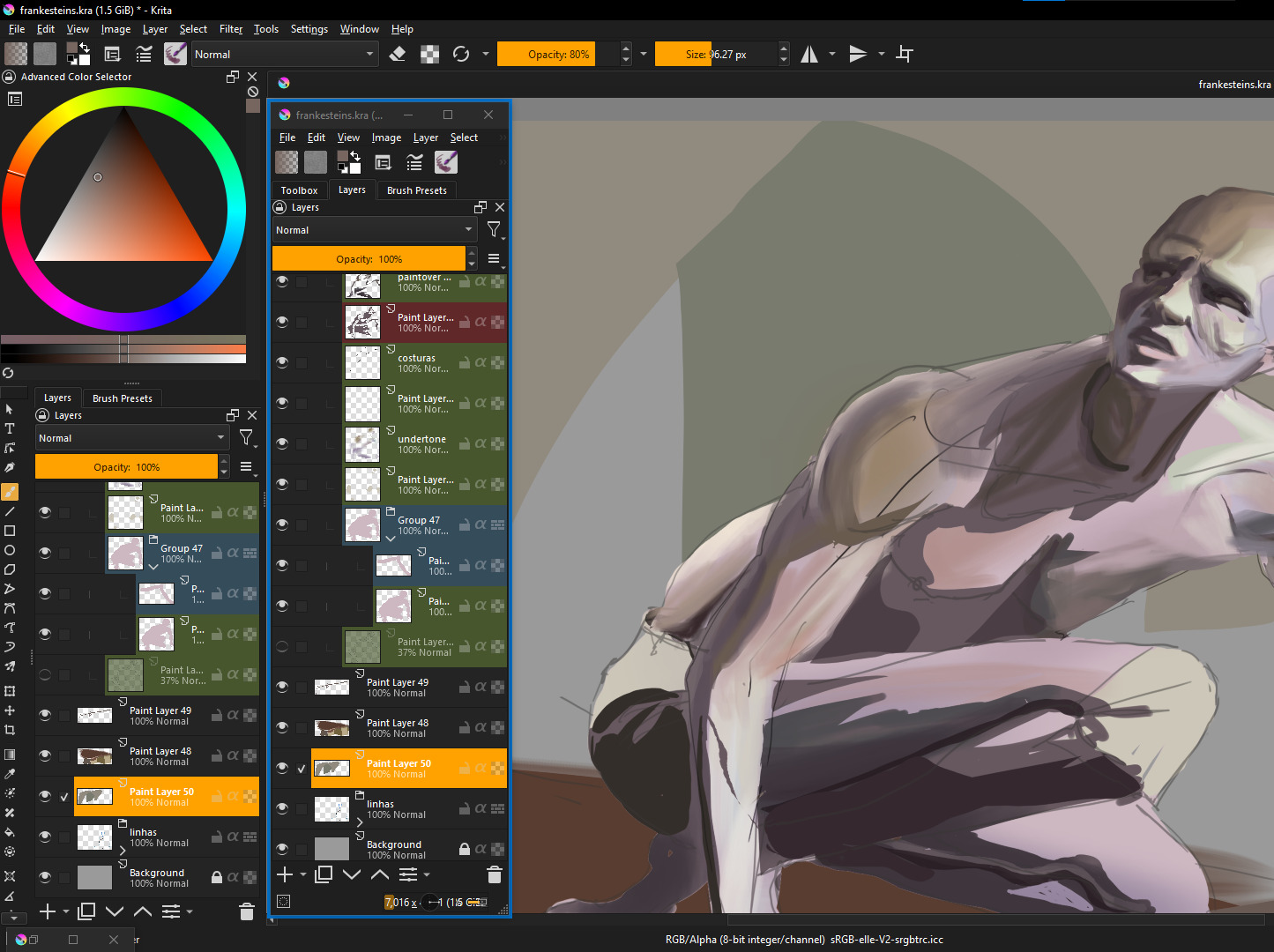
Task: Toggle visibility of costuras layer
Action: (x=282, y=362)
